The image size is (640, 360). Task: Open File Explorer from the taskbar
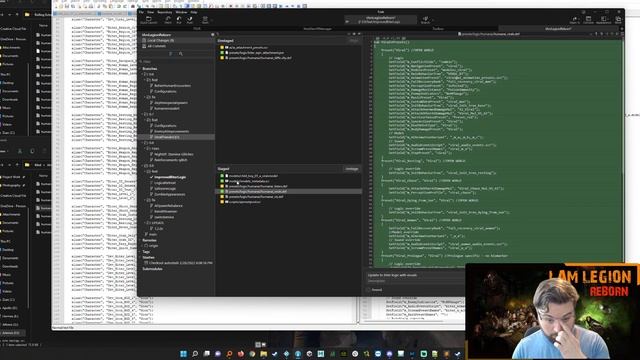click(264, 353)
